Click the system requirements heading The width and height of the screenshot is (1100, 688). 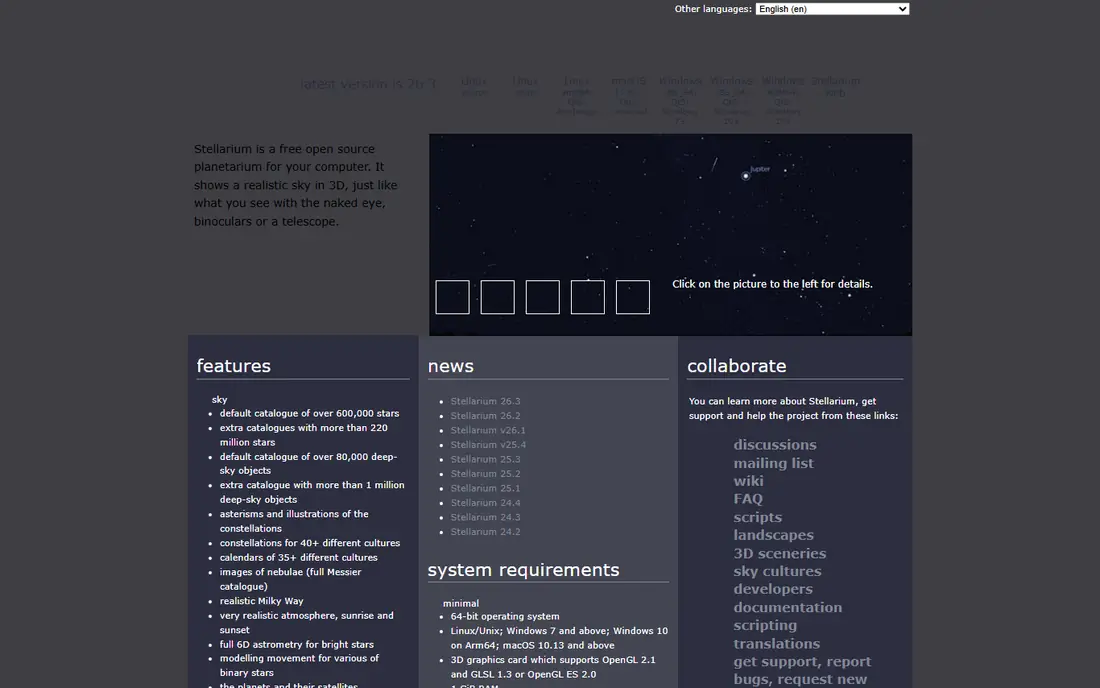[x=523, y=570]
